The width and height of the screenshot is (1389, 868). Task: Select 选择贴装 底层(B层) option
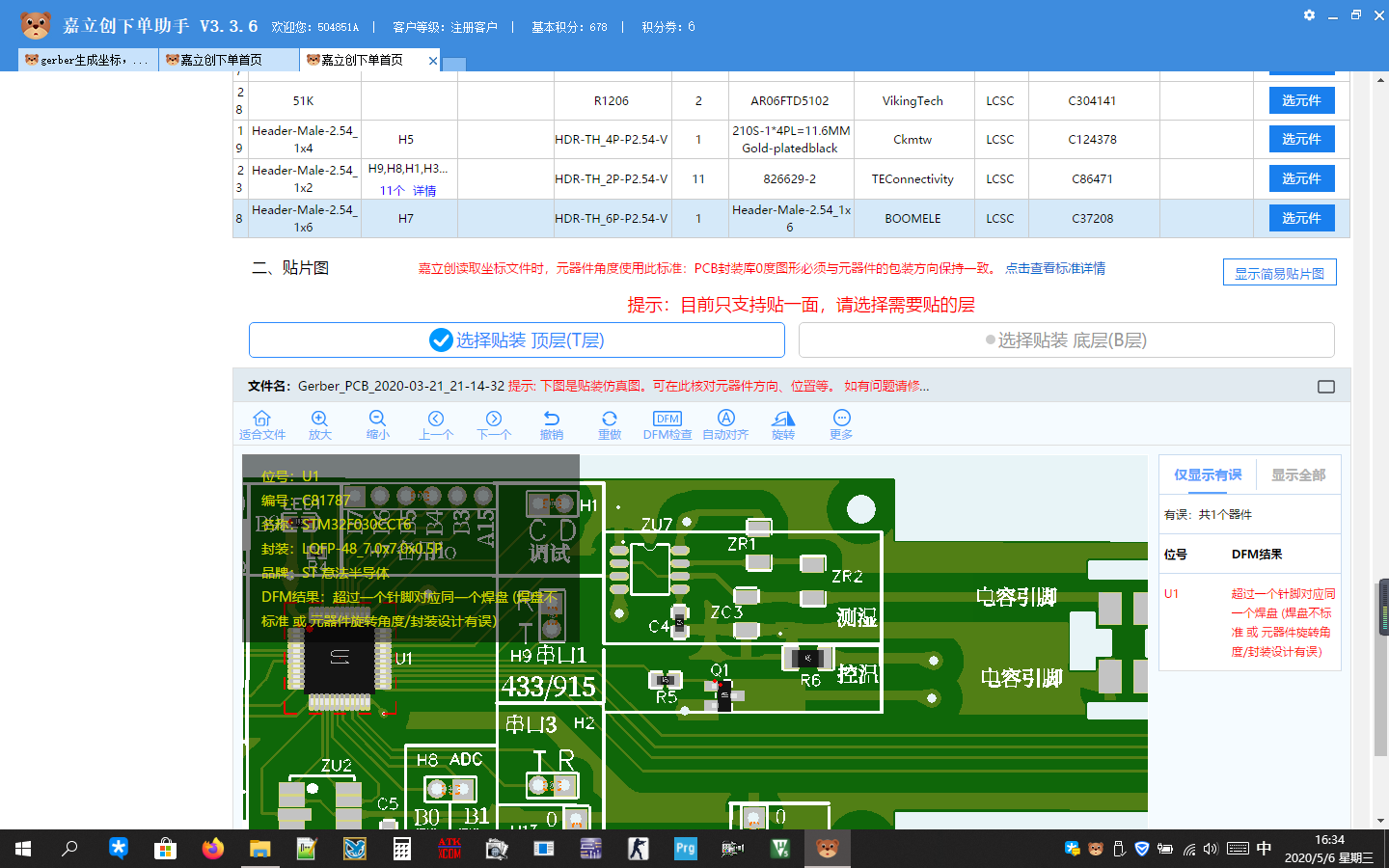pyautogui.click(x=1066, y=340)
